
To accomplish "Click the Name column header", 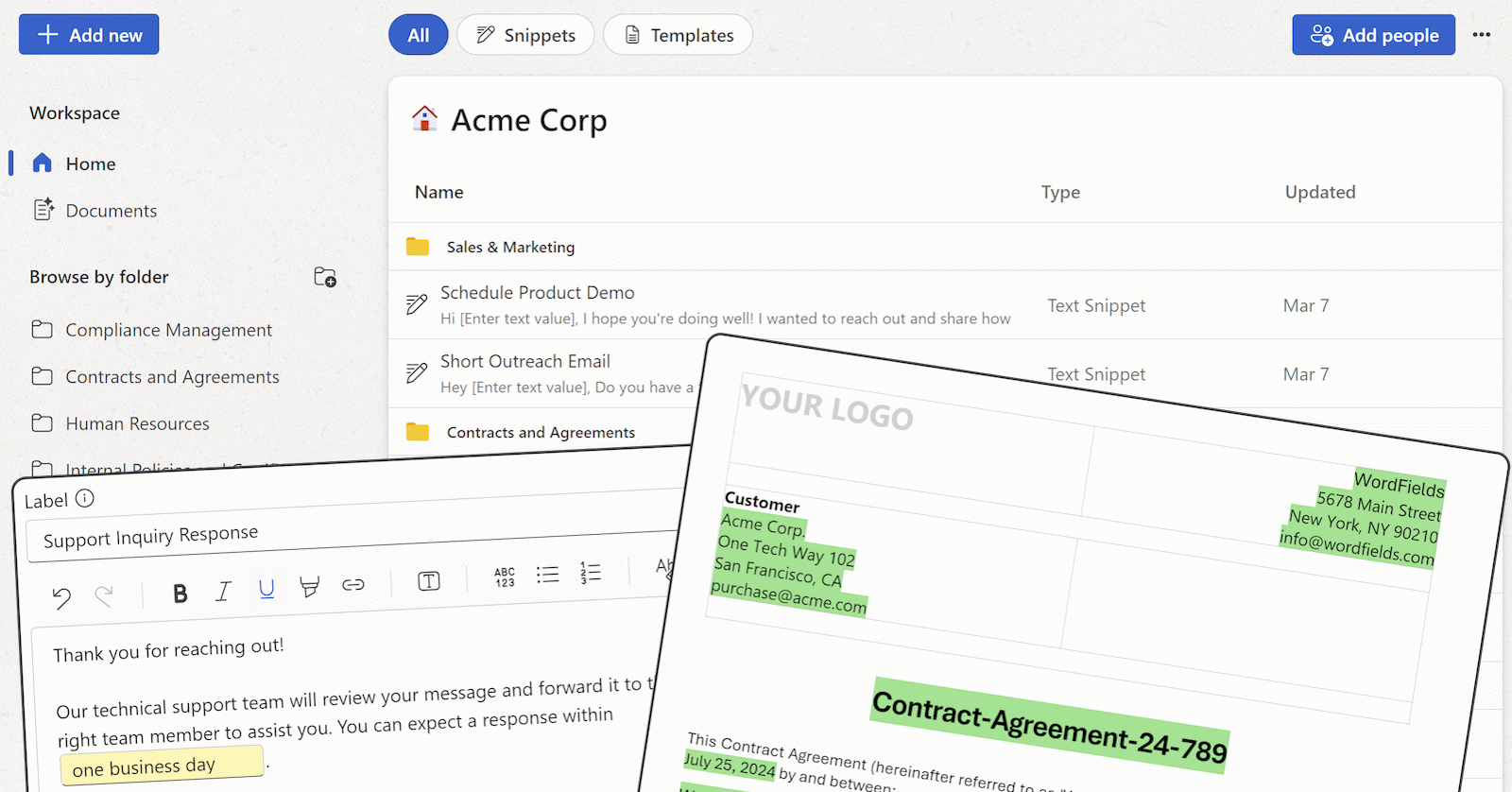I will click(439, 192).
